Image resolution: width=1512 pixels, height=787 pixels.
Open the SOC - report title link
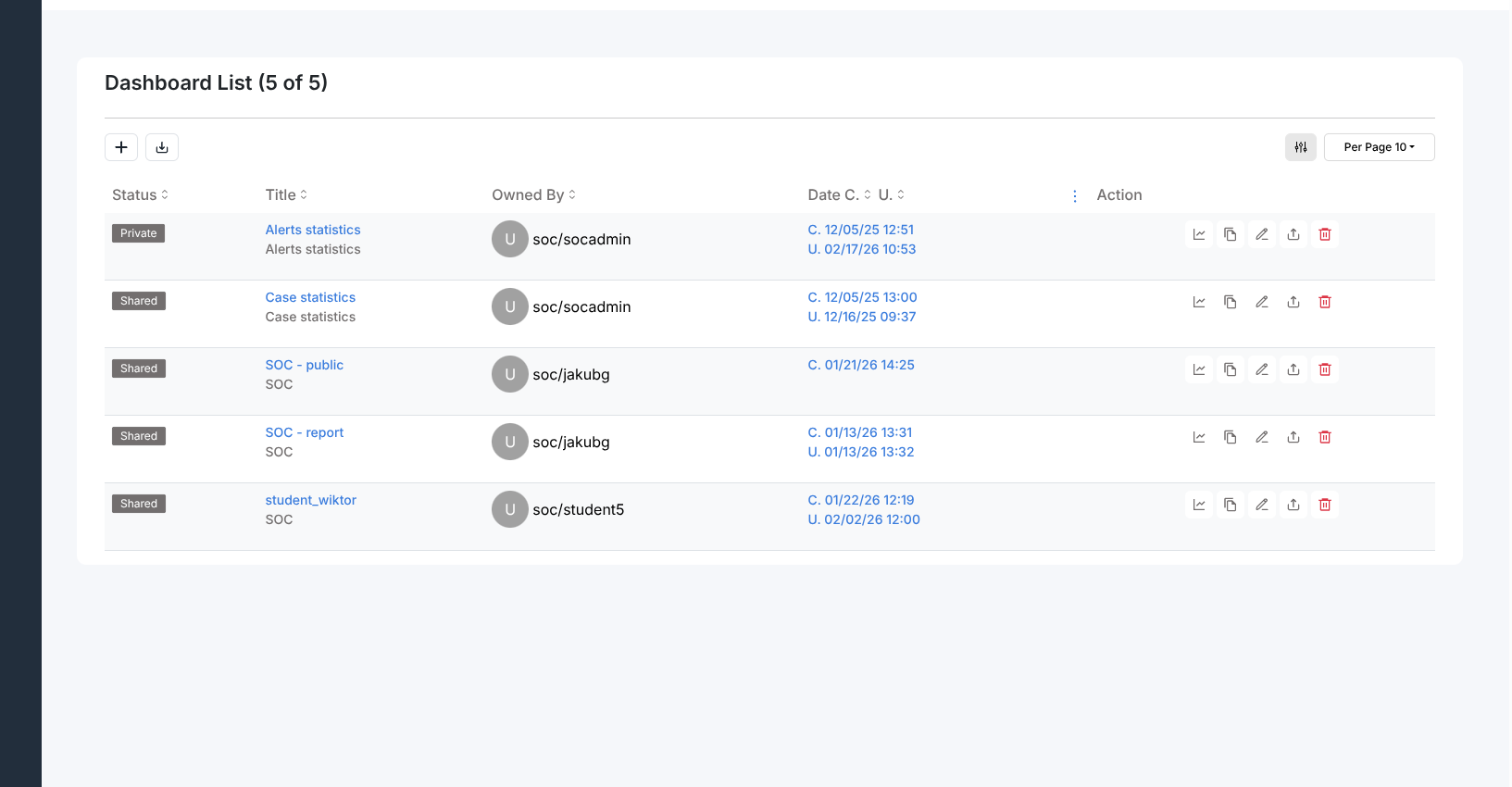coord(305,432)
